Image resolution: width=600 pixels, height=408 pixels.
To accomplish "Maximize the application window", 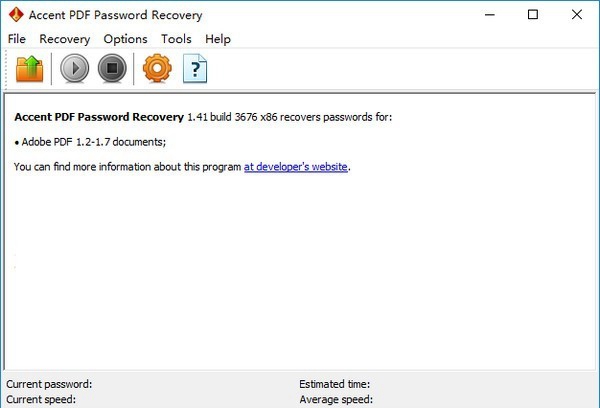I will pyautogui.click(x=533, y=15).
